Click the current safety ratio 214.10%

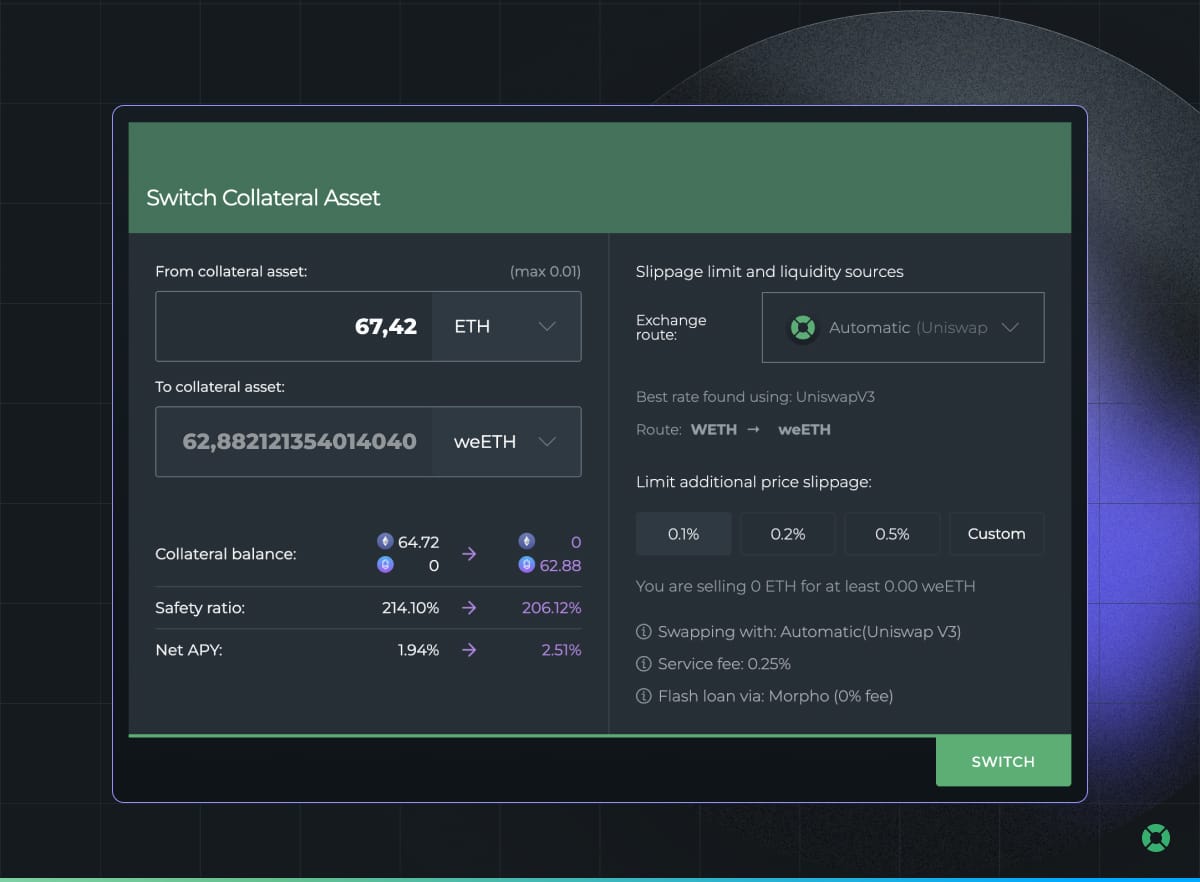click(410, 608)
